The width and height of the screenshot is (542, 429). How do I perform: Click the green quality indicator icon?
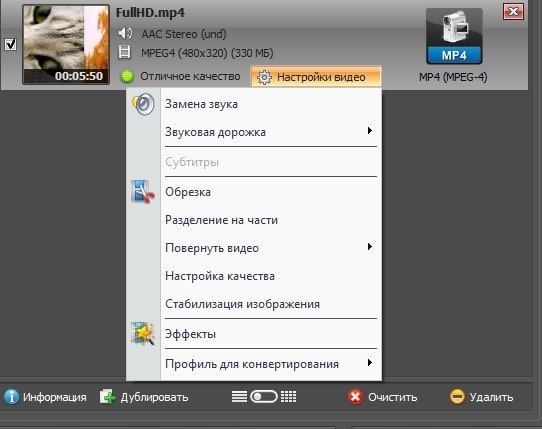point(127,76)
